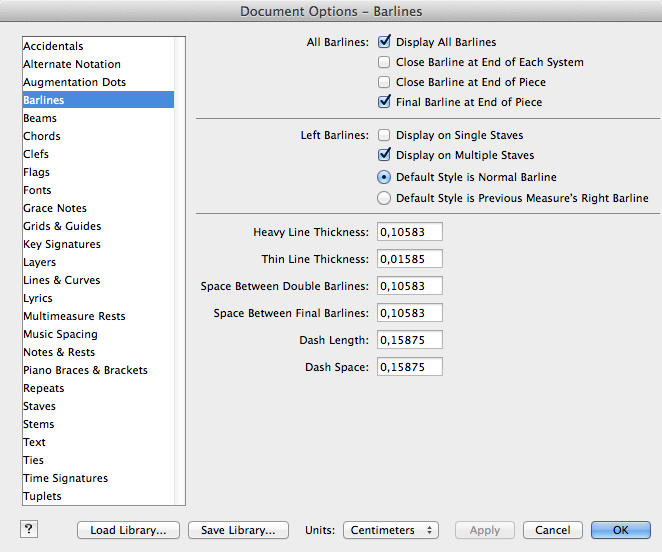Select Accidentals in the category list
The width and height of the screenshot is (662, 552).
click(54, 46)
